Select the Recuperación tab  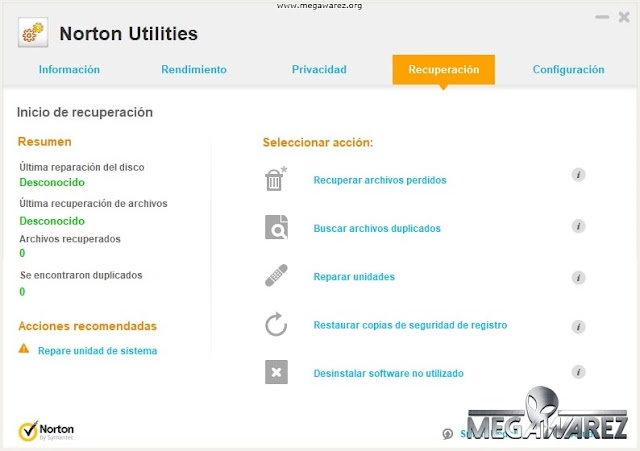click(x=444, y=69)
